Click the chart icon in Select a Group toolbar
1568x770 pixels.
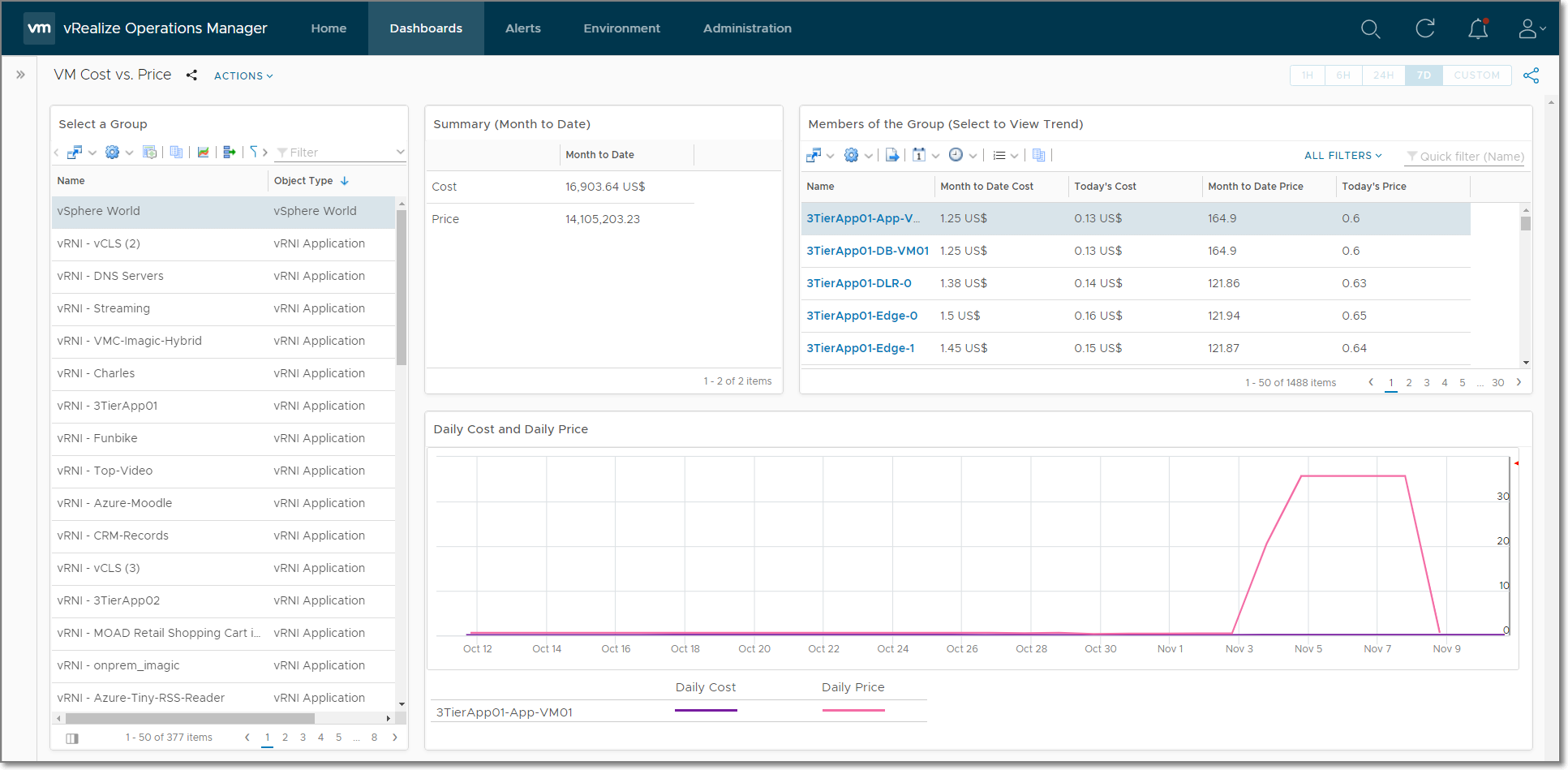point(203,152)
